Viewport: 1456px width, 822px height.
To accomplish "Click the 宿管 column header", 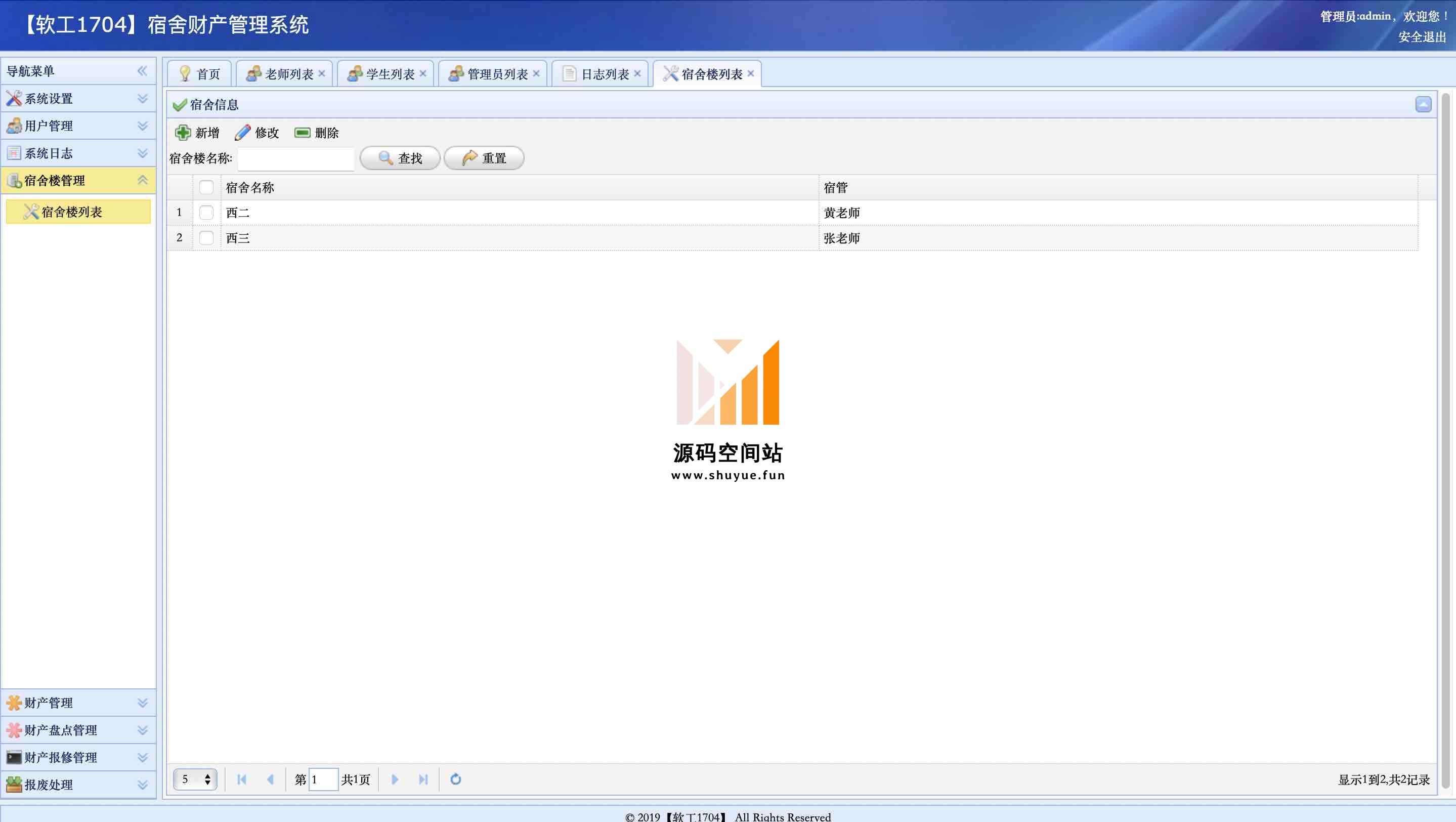I will click(1118, 187).
